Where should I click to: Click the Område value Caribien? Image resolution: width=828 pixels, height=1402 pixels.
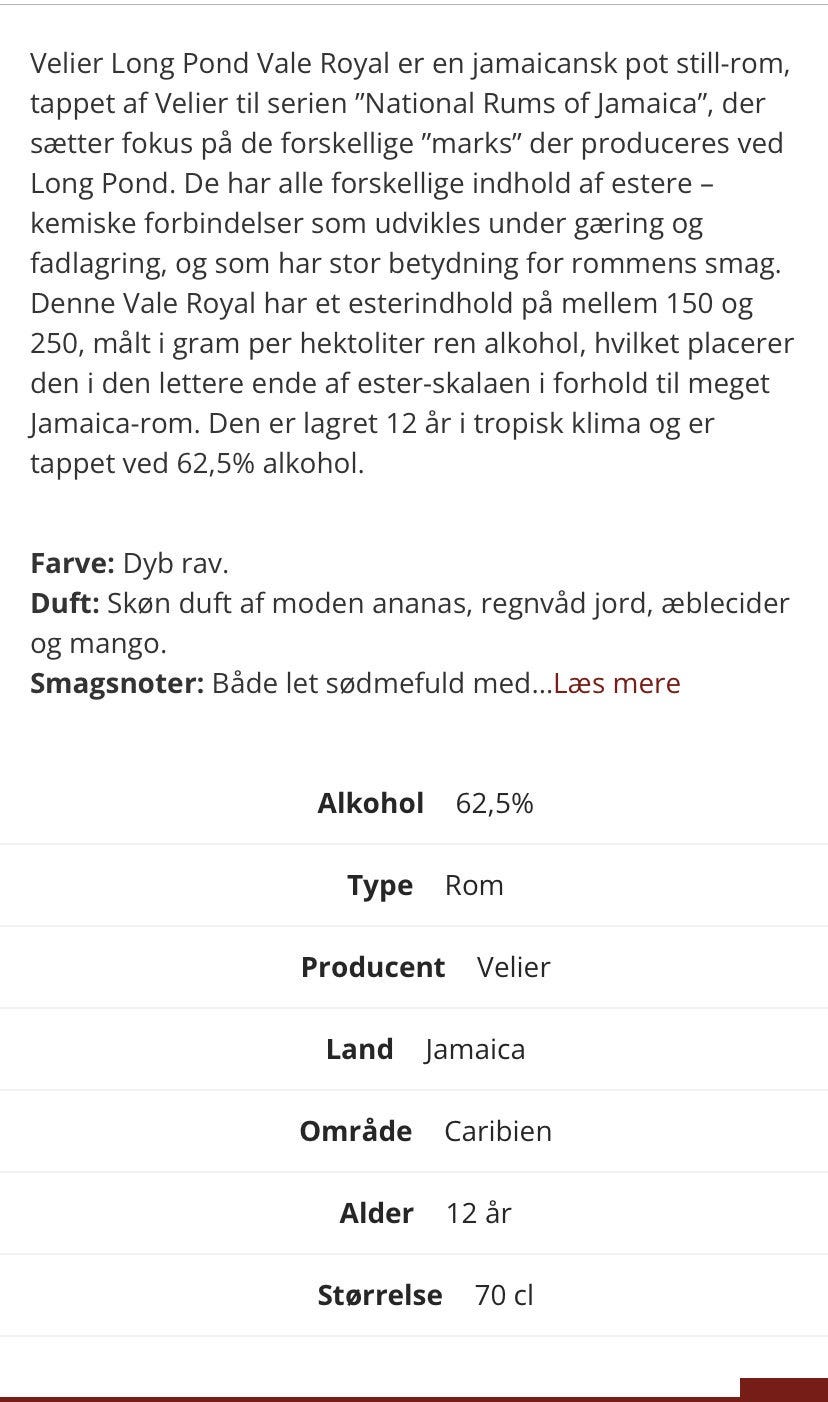[x=498, y=1131]
